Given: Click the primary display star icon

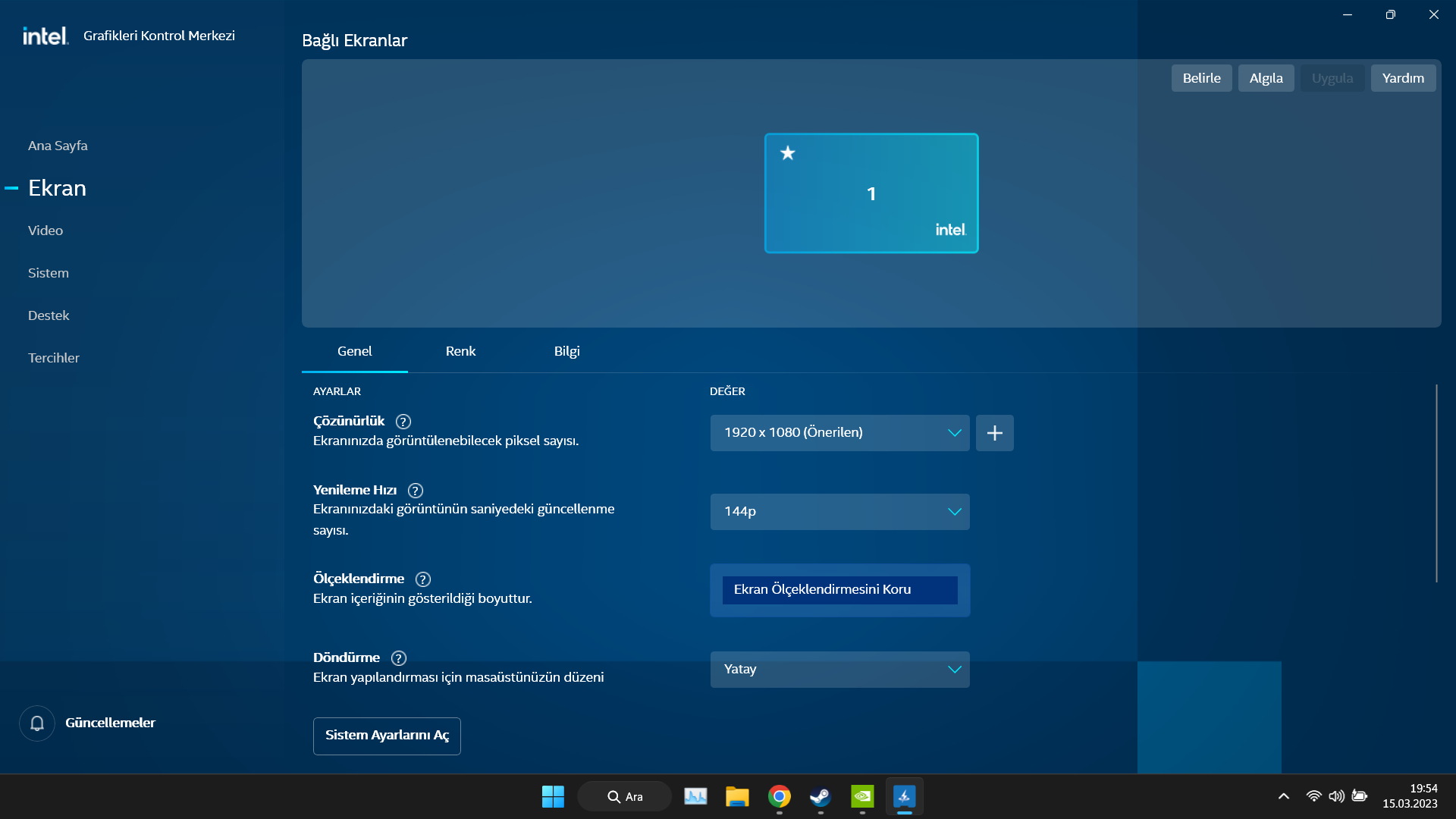Looking at the screenshot, I should click(x=788, y=153).
